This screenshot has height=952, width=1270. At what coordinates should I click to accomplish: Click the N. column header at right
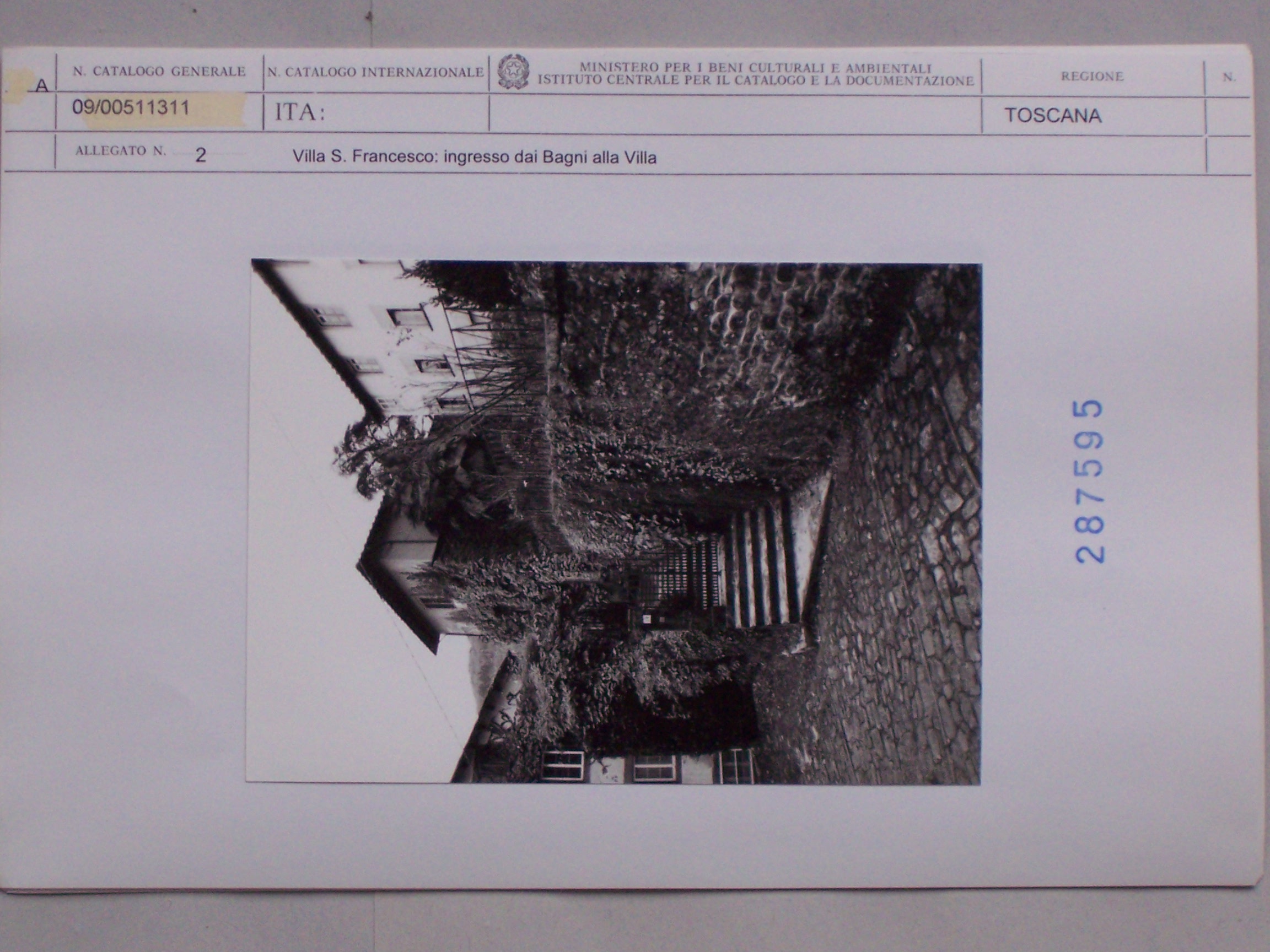pos(1229,77)
